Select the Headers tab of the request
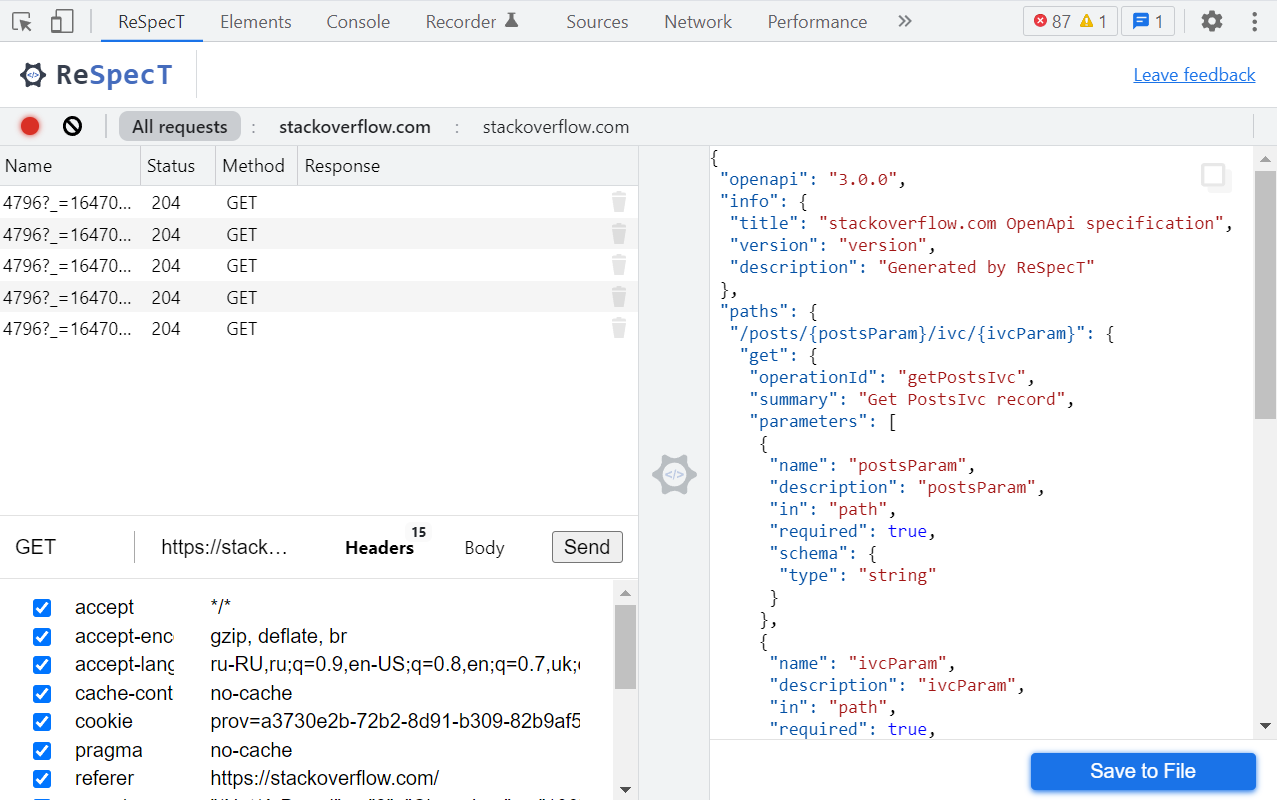 379,548
